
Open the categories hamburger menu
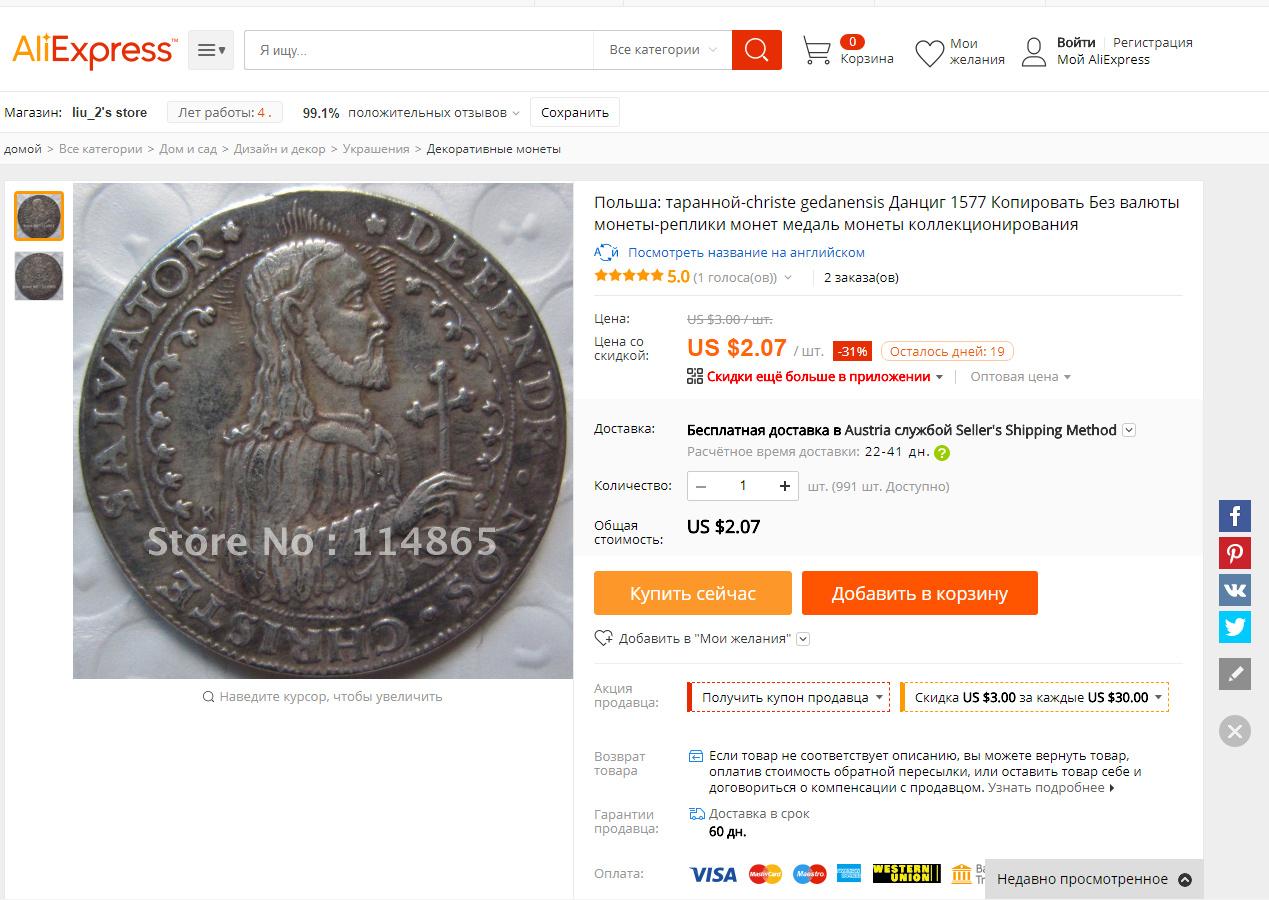211,50
